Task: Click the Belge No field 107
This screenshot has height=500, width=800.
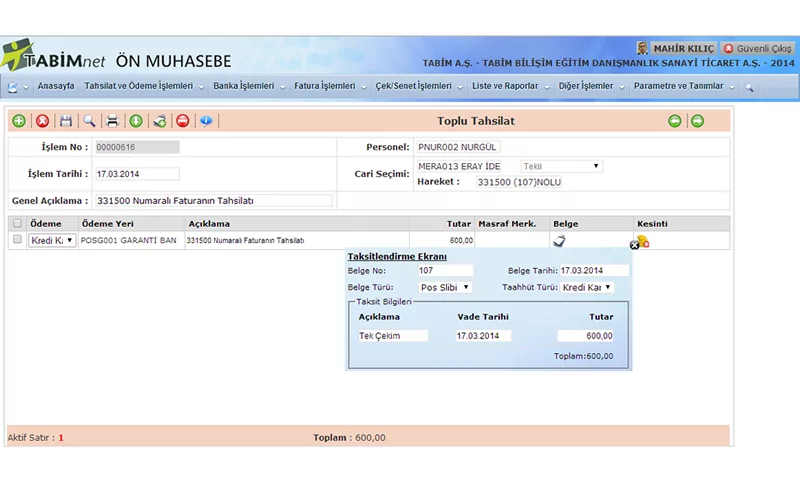Action: point(445,270)
